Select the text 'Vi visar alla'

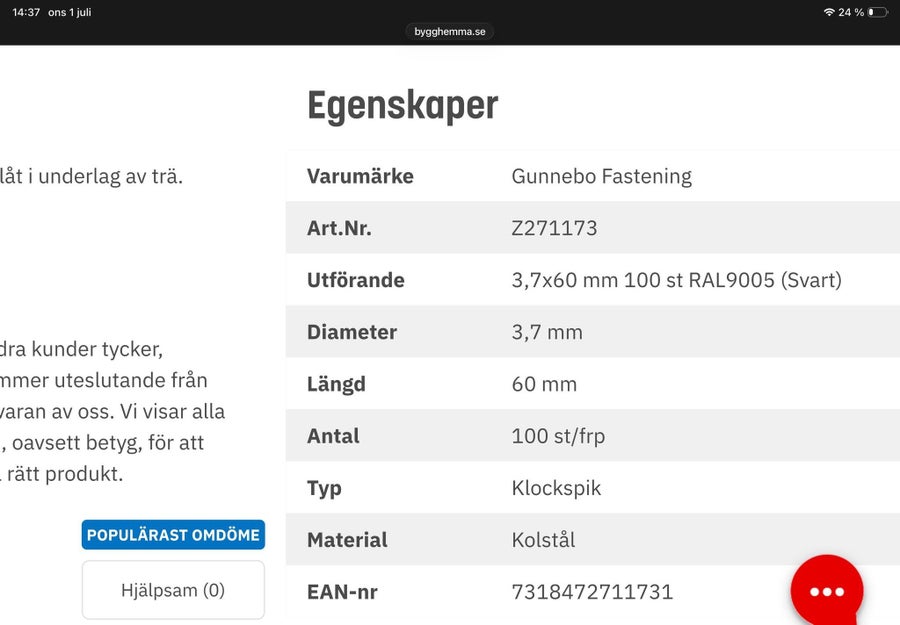click(x=172, y=412)
